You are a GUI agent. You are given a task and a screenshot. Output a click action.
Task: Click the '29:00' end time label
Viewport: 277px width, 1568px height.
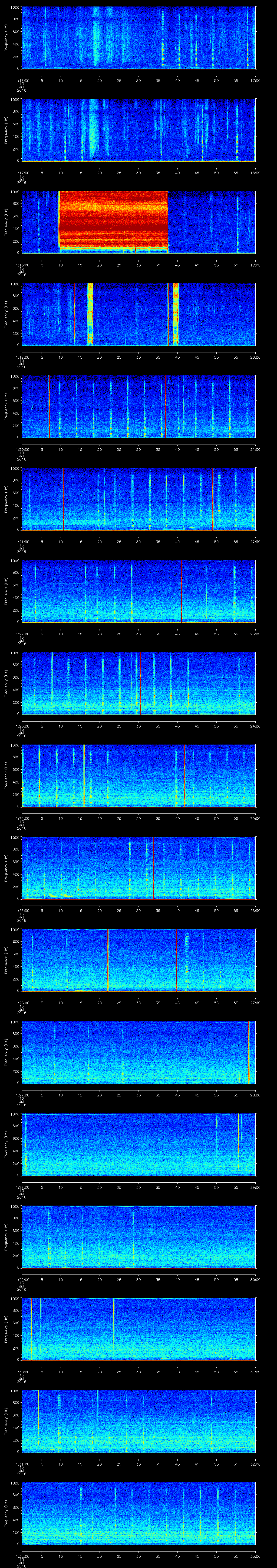[x=255, y=1187]
